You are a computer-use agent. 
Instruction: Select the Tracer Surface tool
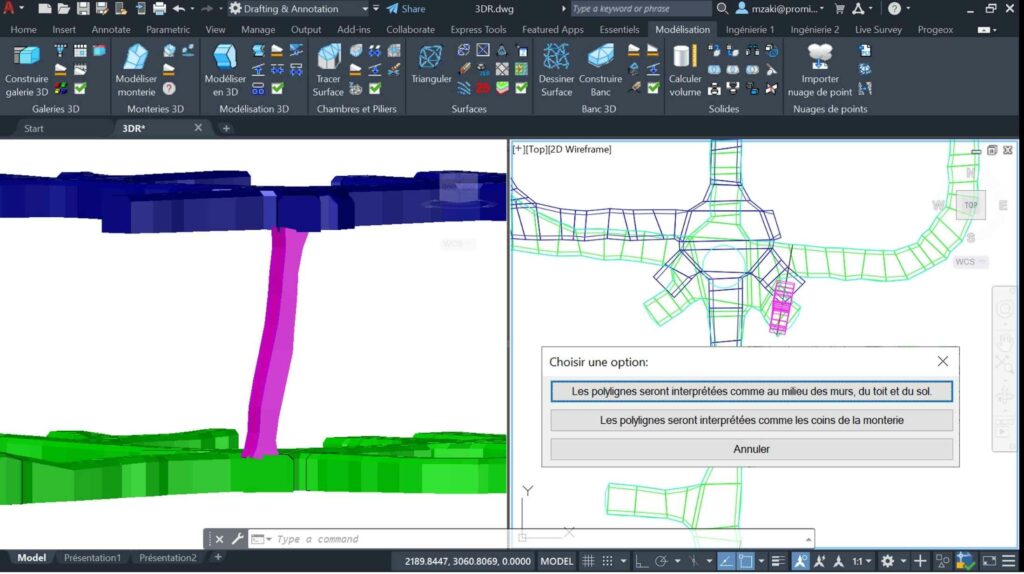(x=328, y=71)
